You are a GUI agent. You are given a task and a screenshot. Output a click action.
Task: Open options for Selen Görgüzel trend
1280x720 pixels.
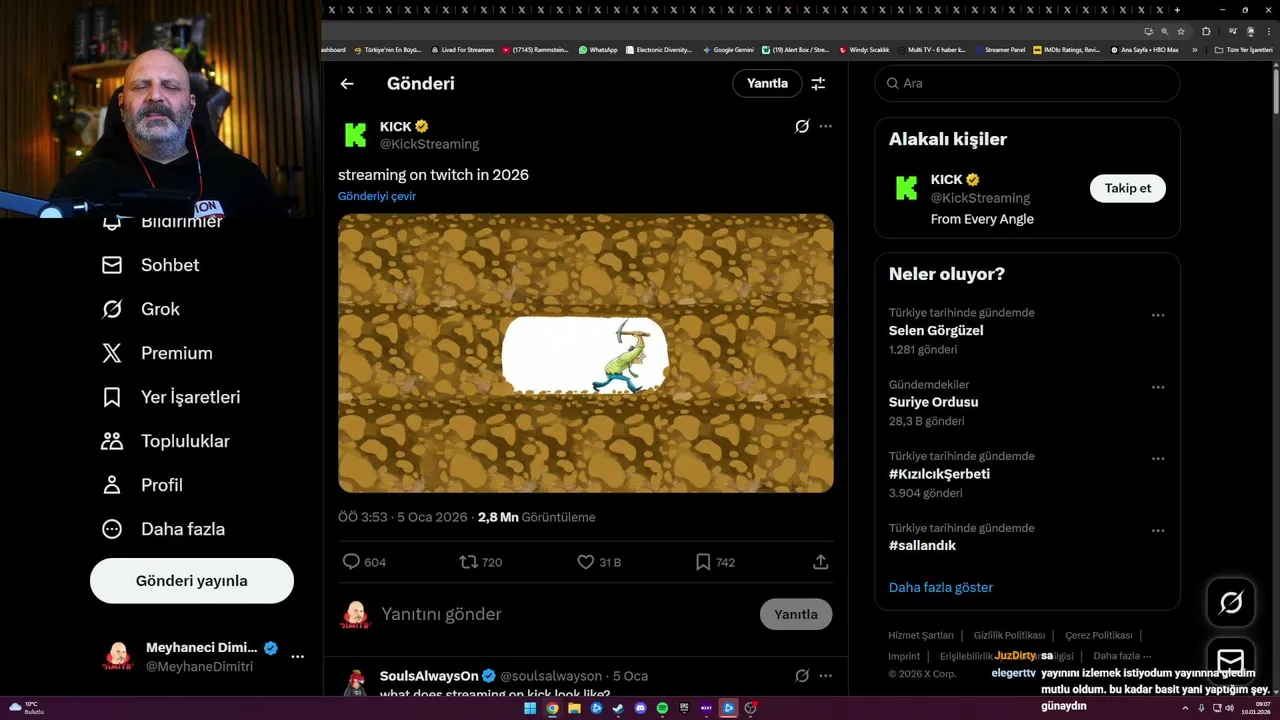[1158, 315]
